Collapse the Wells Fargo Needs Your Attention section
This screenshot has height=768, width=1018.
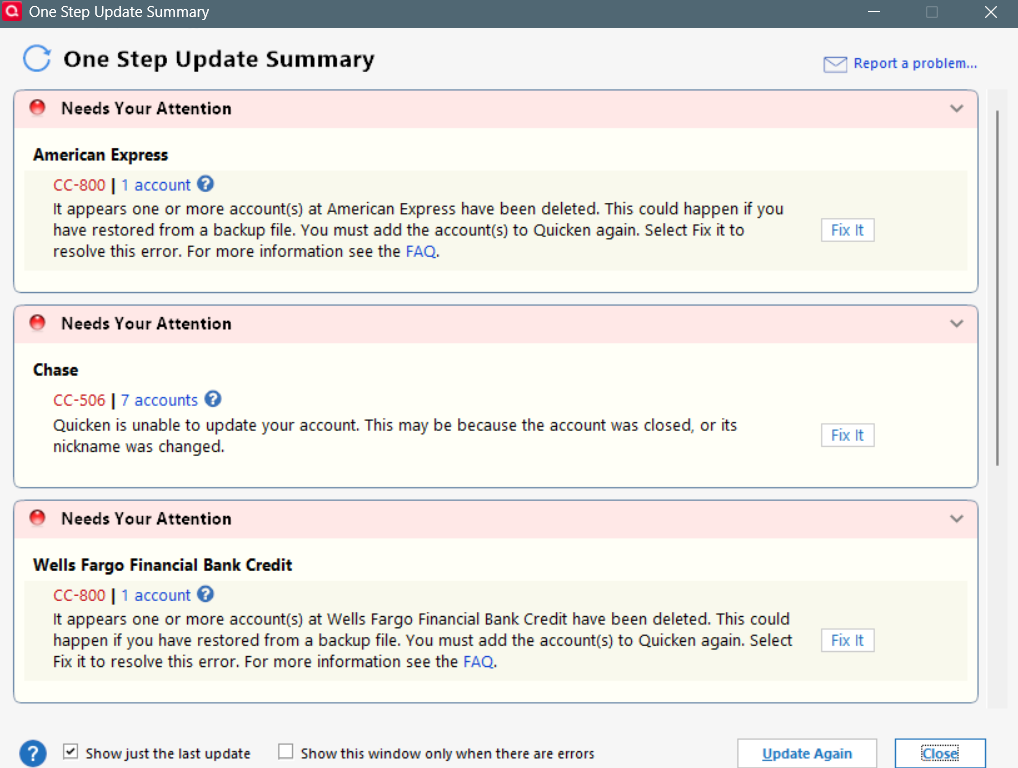point(956,519)
